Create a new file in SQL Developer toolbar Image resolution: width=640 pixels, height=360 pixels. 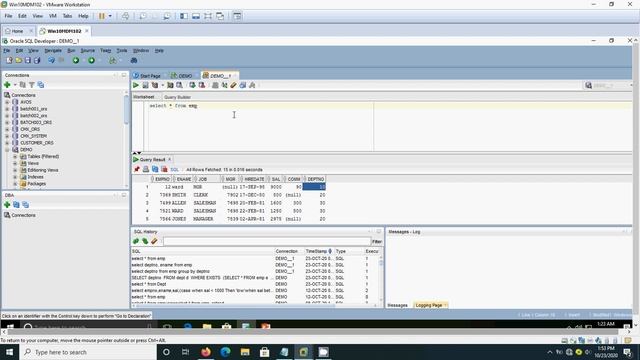tap(9, 60)
